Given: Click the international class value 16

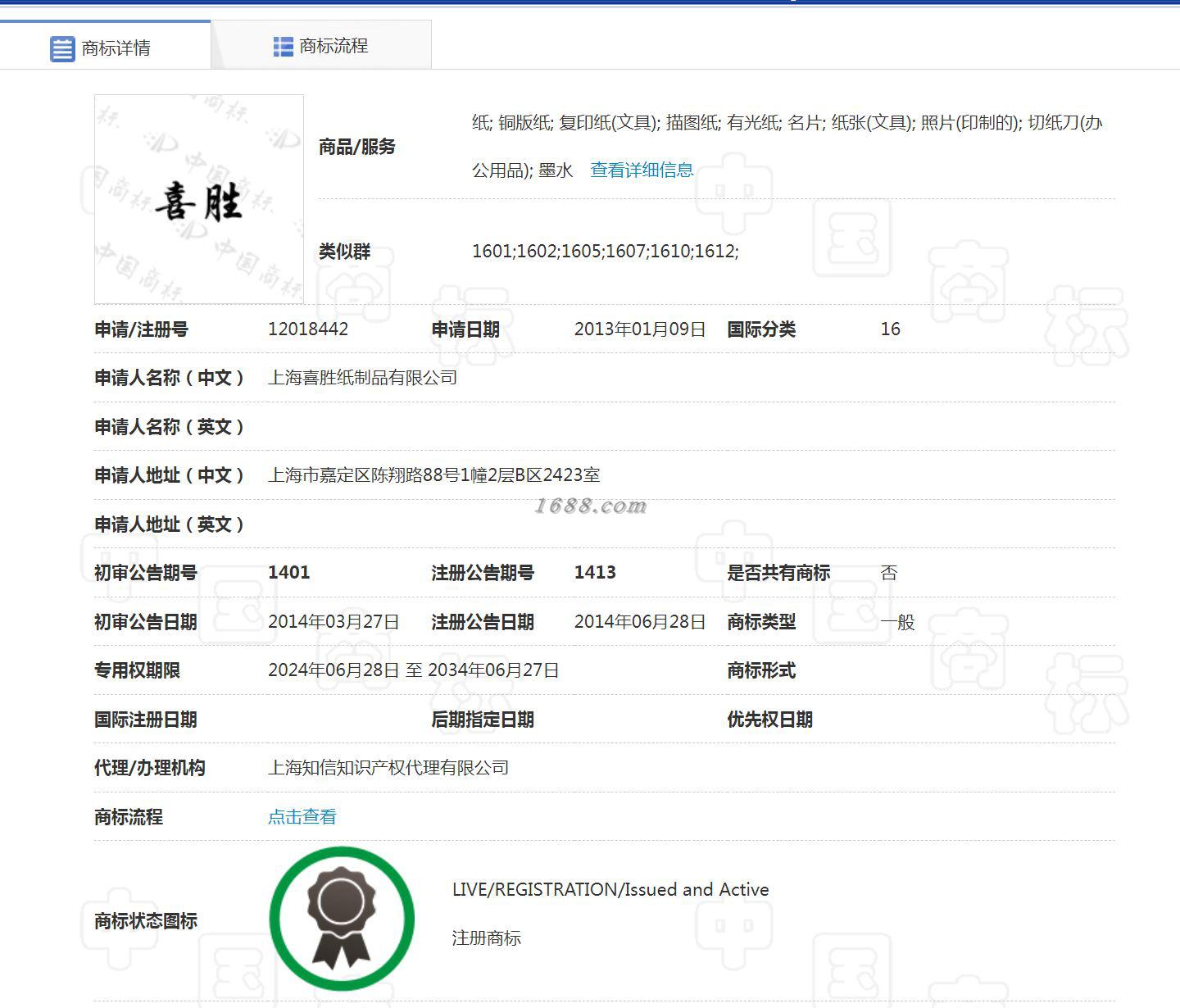Looking at the screenshot, I should 891,329.
